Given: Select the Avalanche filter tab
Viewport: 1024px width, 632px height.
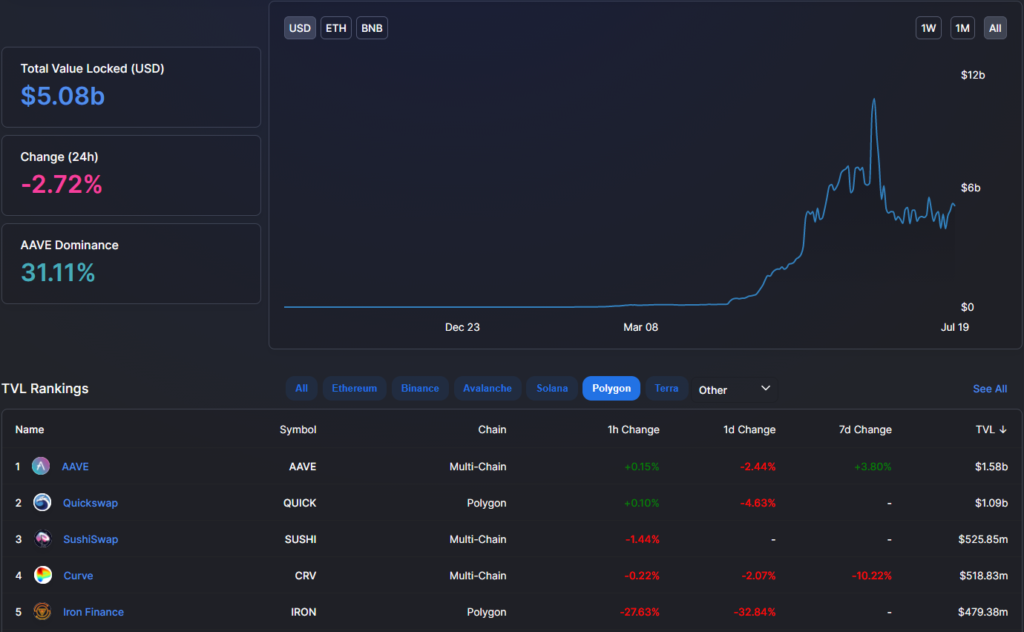Looking at the screenshot, I should click(x=487, y=388).
